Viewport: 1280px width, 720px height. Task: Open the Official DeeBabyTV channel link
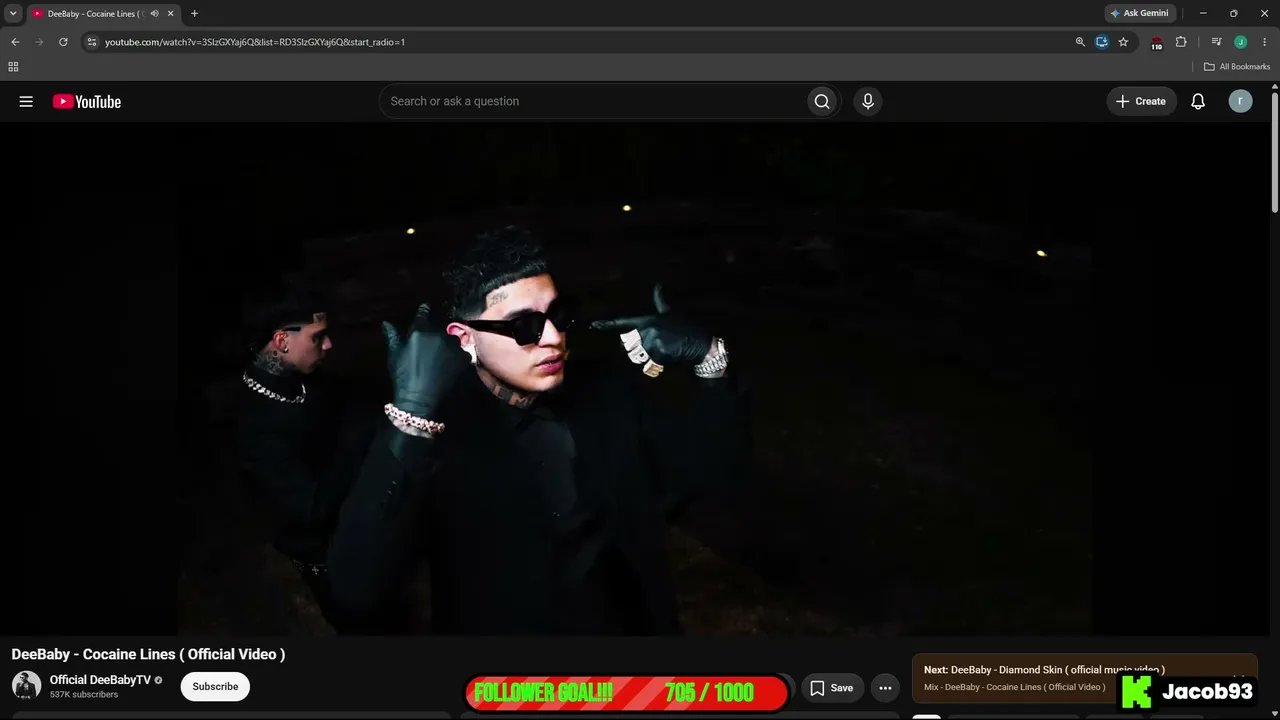point(100,680)
